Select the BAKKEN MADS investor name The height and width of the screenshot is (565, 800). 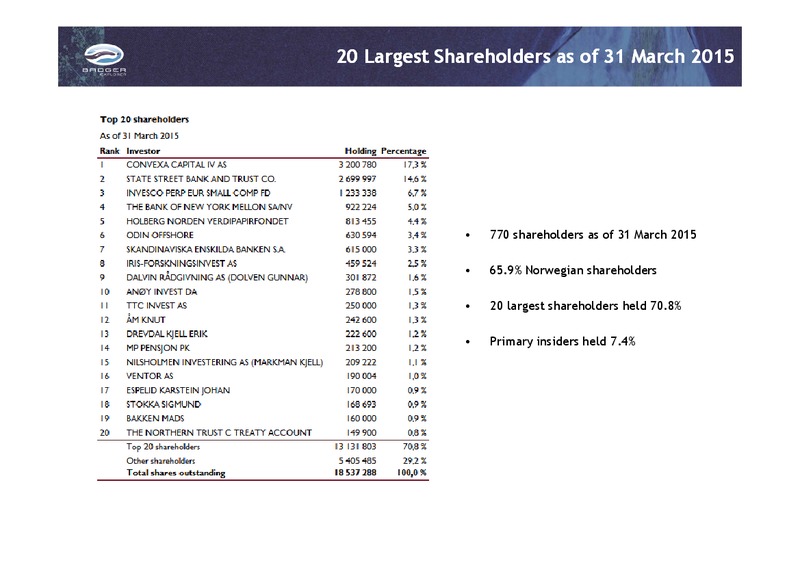pyautogui.click(x=156, y=419)
